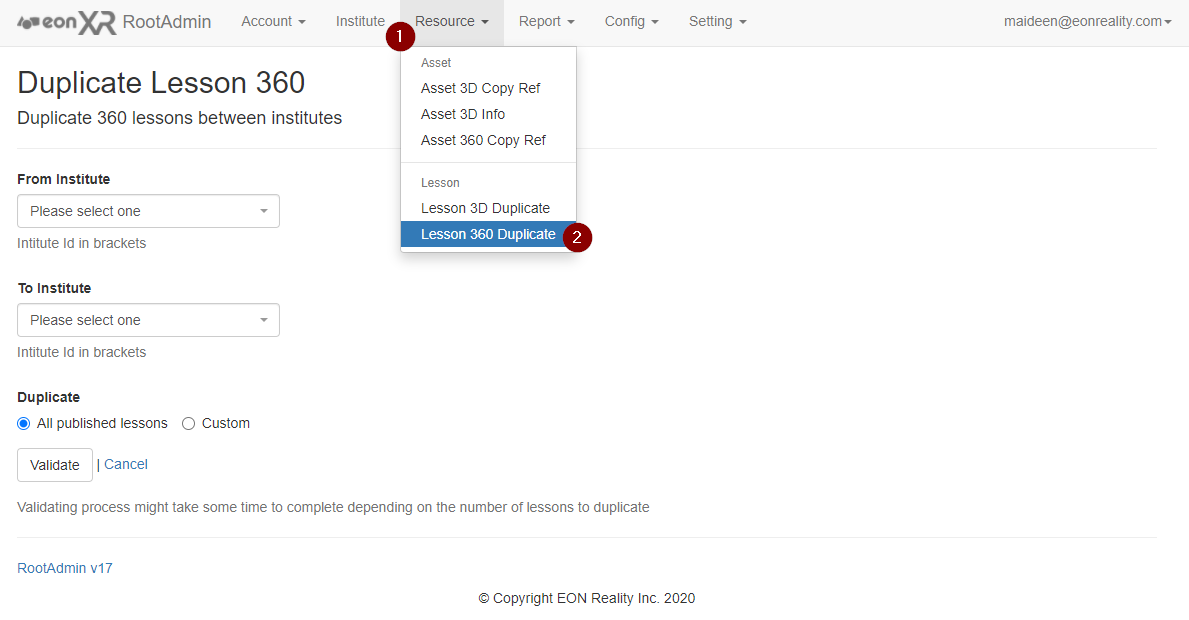
Task: Open the Report dropdown menu
Action: coord(546,22)
